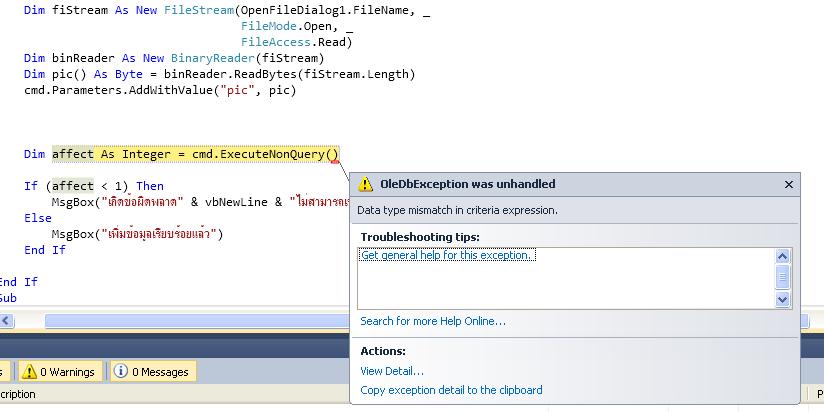Click the warning icon in exception popup
824x412 pixels.
pos(366,185)
